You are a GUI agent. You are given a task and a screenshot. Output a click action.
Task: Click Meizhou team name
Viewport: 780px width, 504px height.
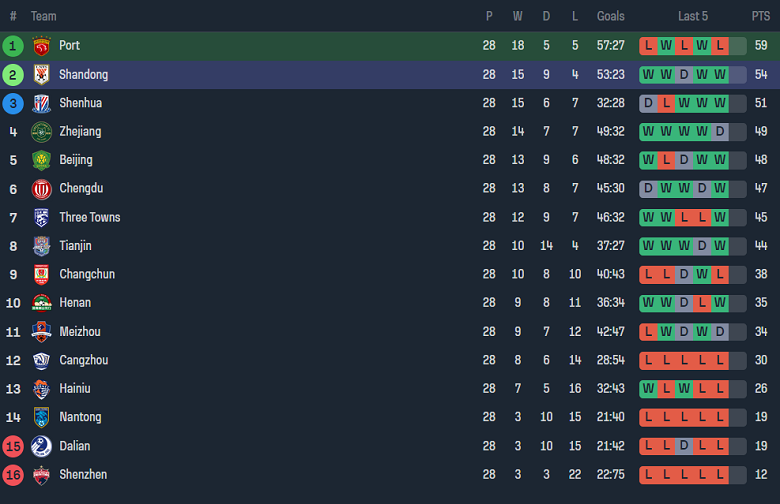click(79, 331)
